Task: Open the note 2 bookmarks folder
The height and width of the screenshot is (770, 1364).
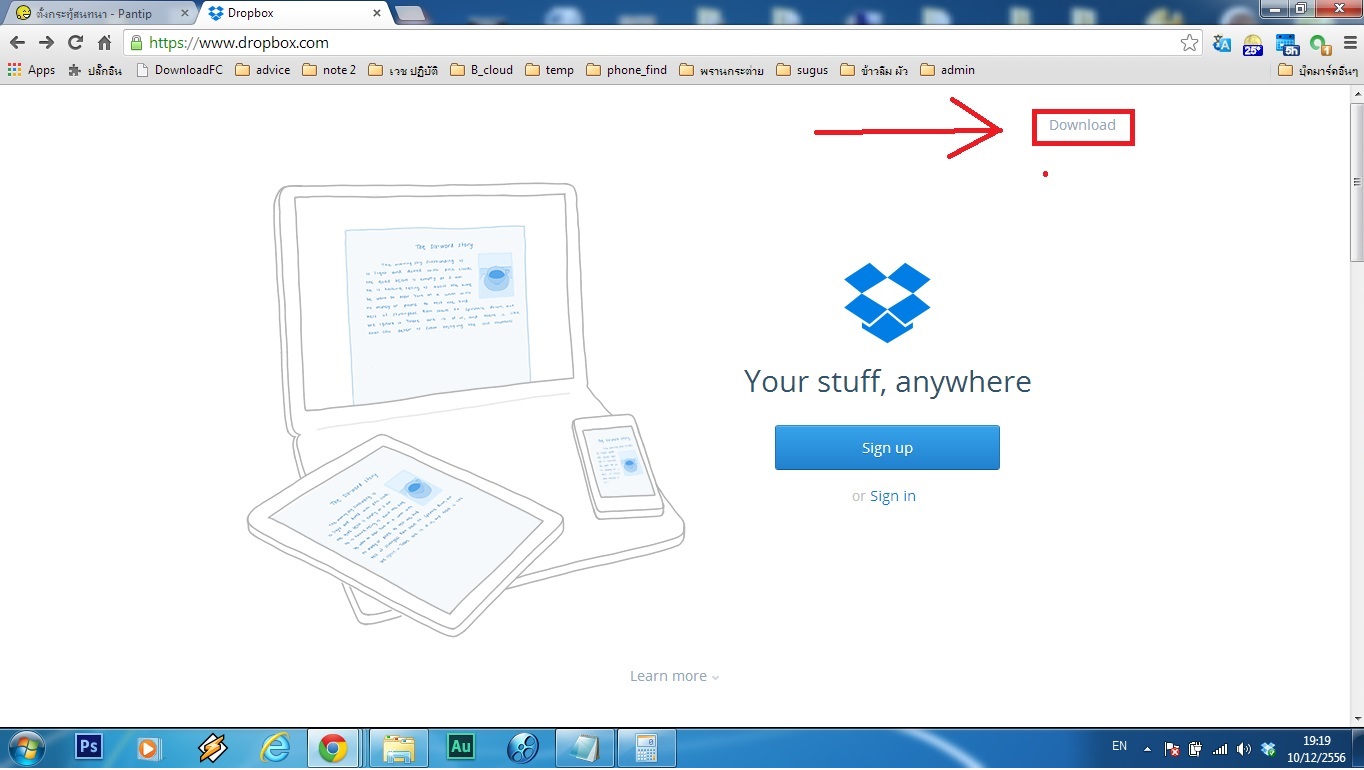Action: click(329, 70)
